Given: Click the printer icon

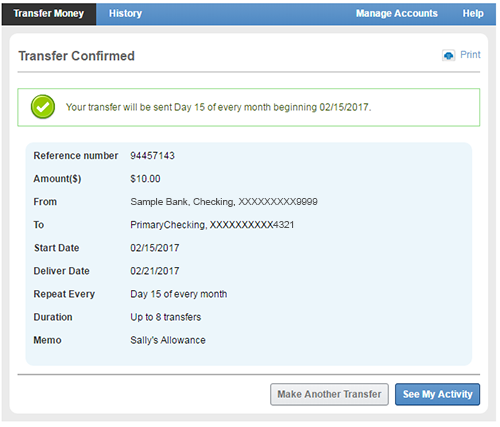Looking at the screenshot, I should pyautogui.click(x=448, y=55).
